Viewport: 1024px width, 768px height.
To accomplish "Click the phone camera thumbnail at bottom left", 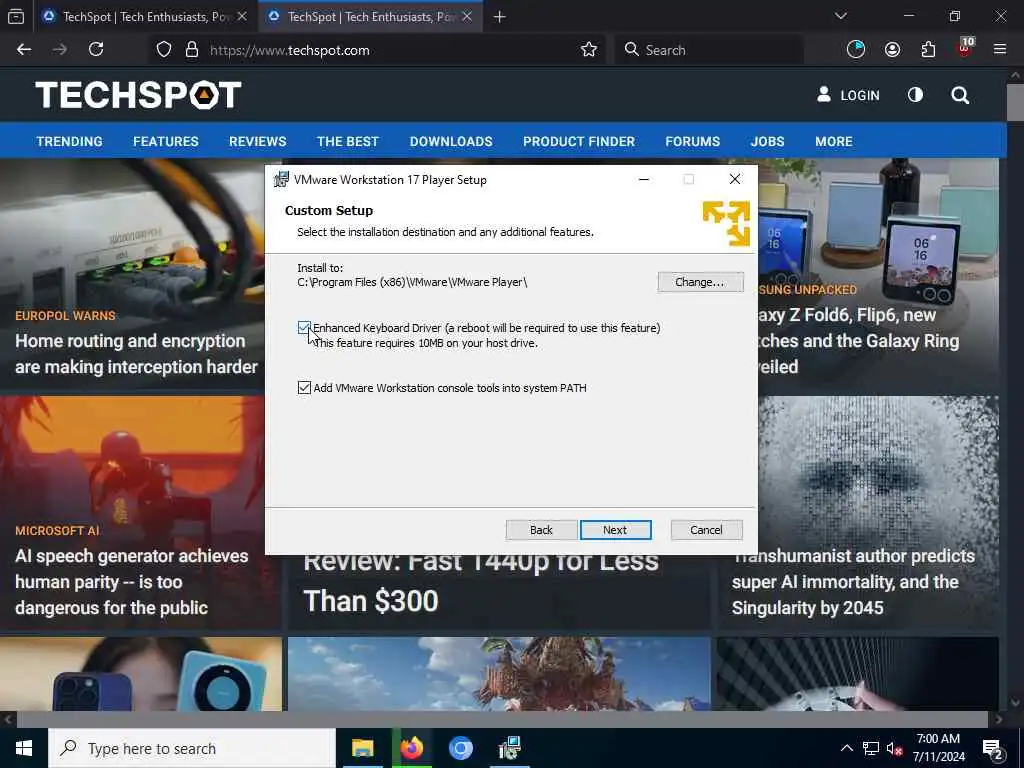I will click(141, 674).
